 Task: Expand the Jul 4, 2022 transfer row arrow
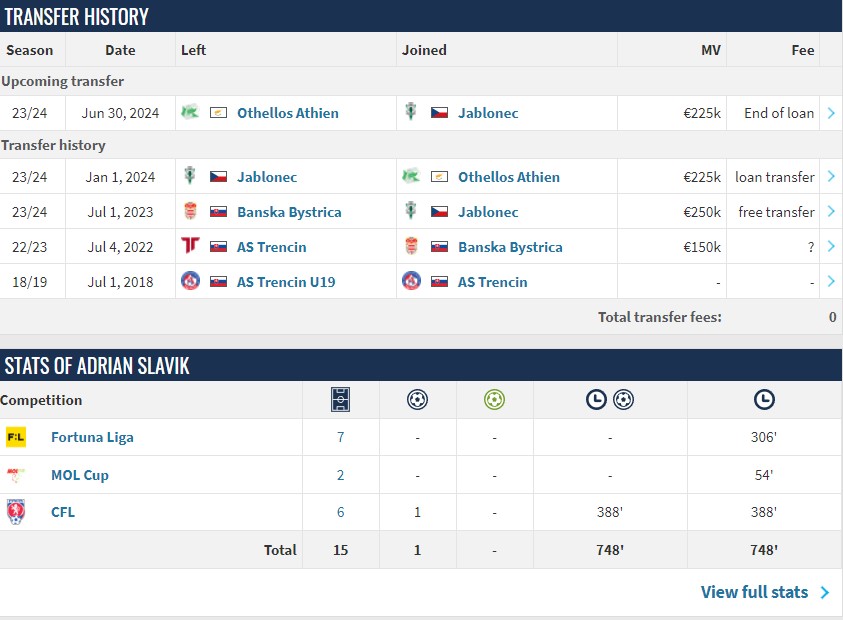click(x=831, y=246)
